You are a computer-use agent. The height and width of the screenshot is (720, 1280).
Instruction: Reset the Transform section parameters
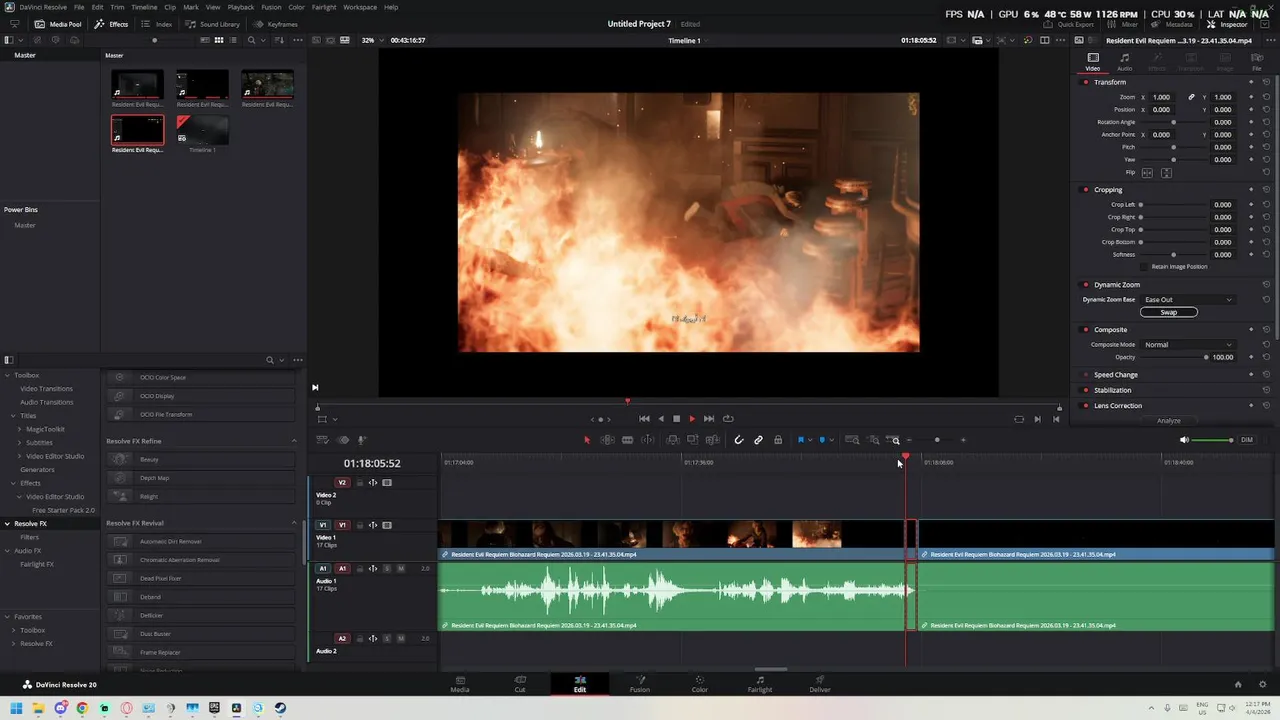point(1266,82)
